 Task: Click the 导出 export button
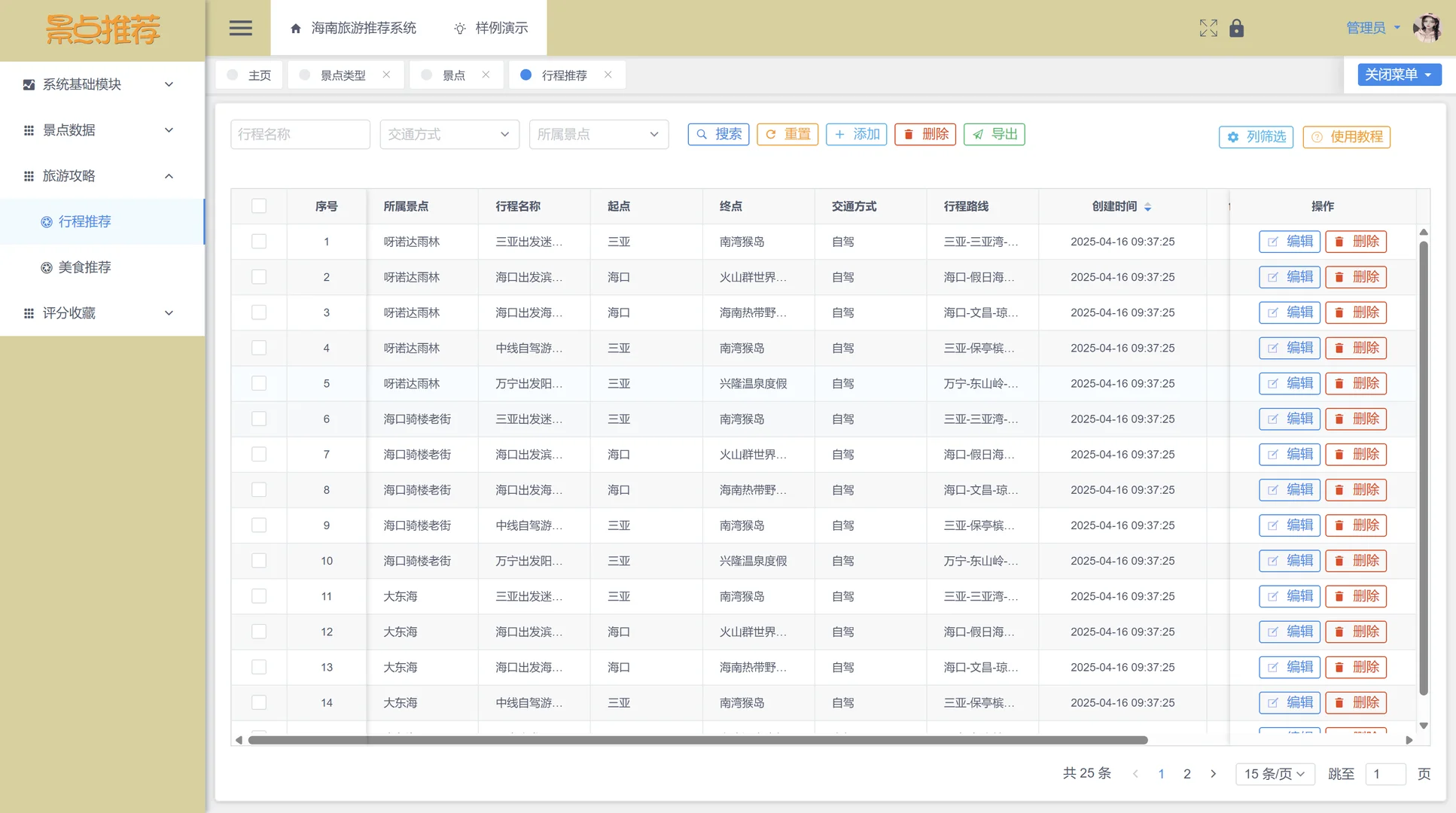994,134
